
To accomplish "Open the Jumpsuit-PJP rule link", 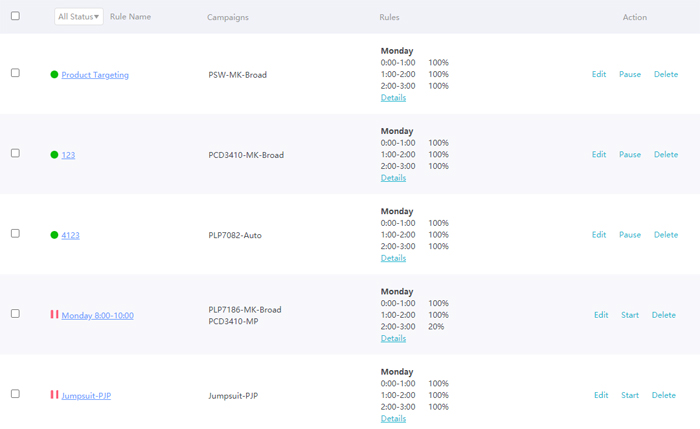I will [x=86, y=396].
